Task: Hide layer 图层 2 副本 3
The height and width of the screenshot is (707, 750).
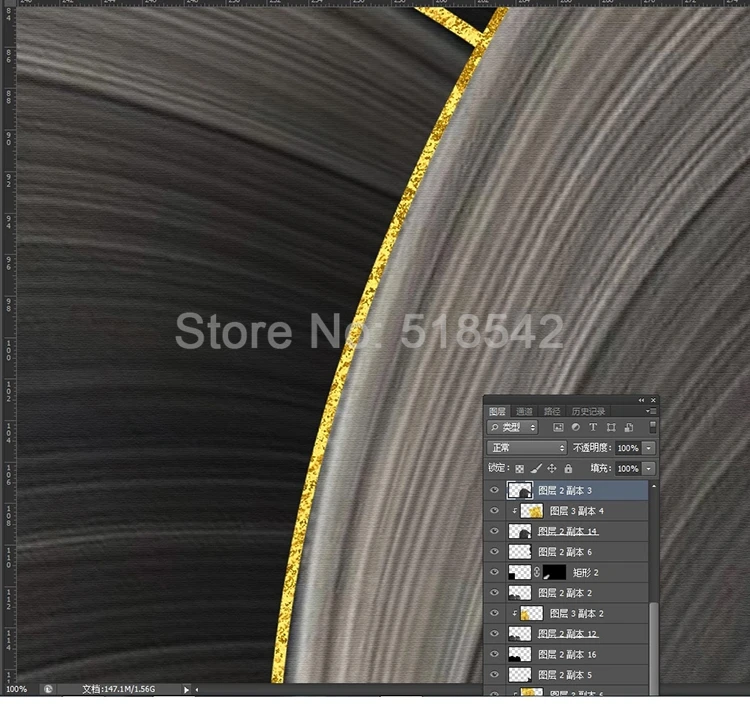Action: tap(495, 490)
